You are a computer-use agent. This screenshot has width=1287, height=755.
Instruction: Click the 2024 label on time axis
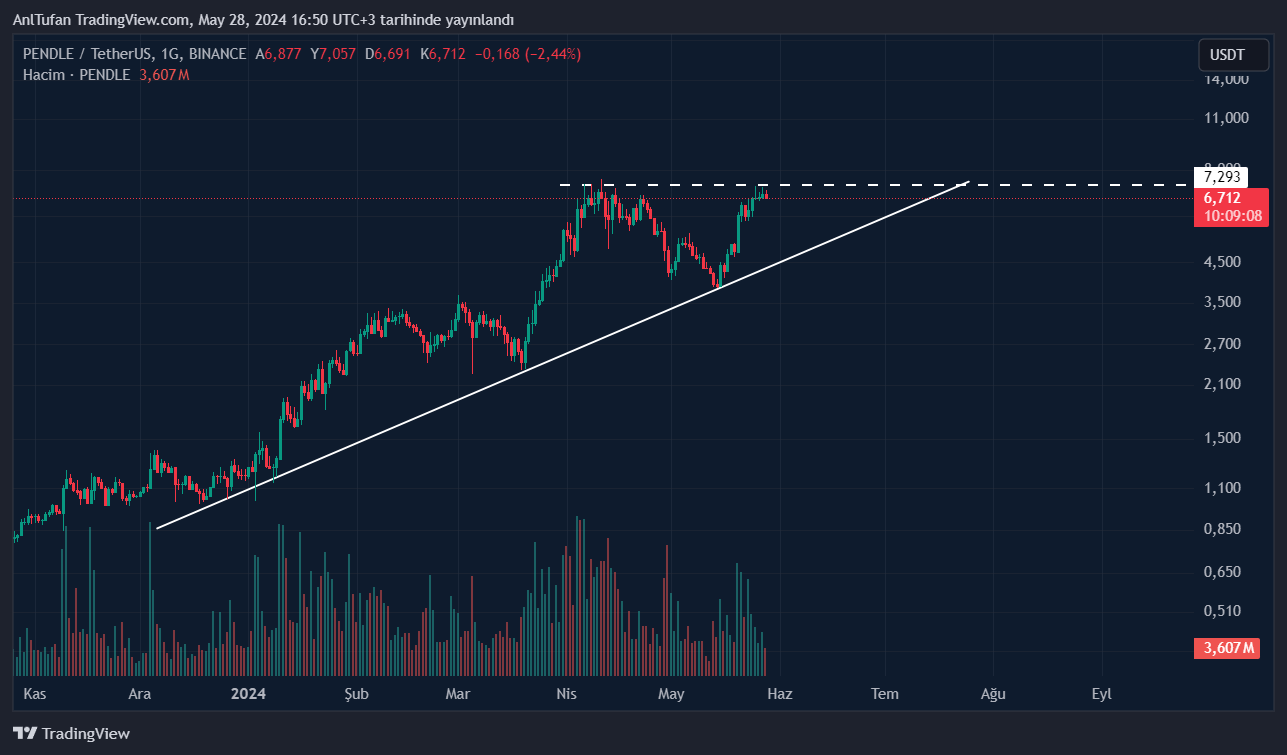pos(247,693)
